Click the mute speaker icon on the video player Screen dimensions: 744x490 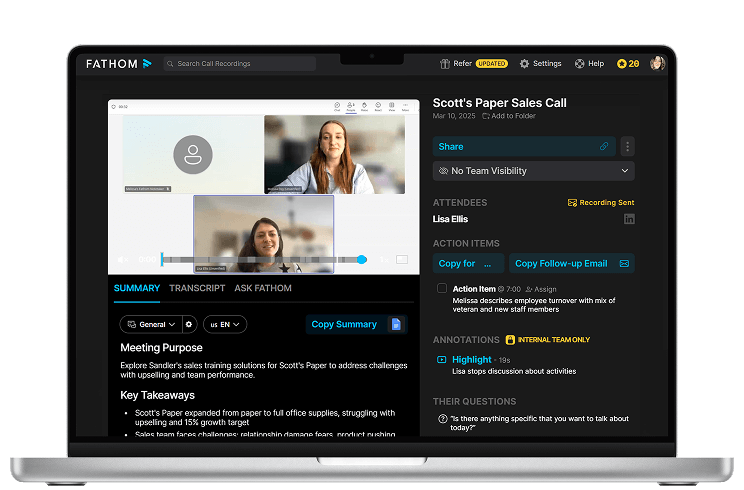[x=122, y=260]
